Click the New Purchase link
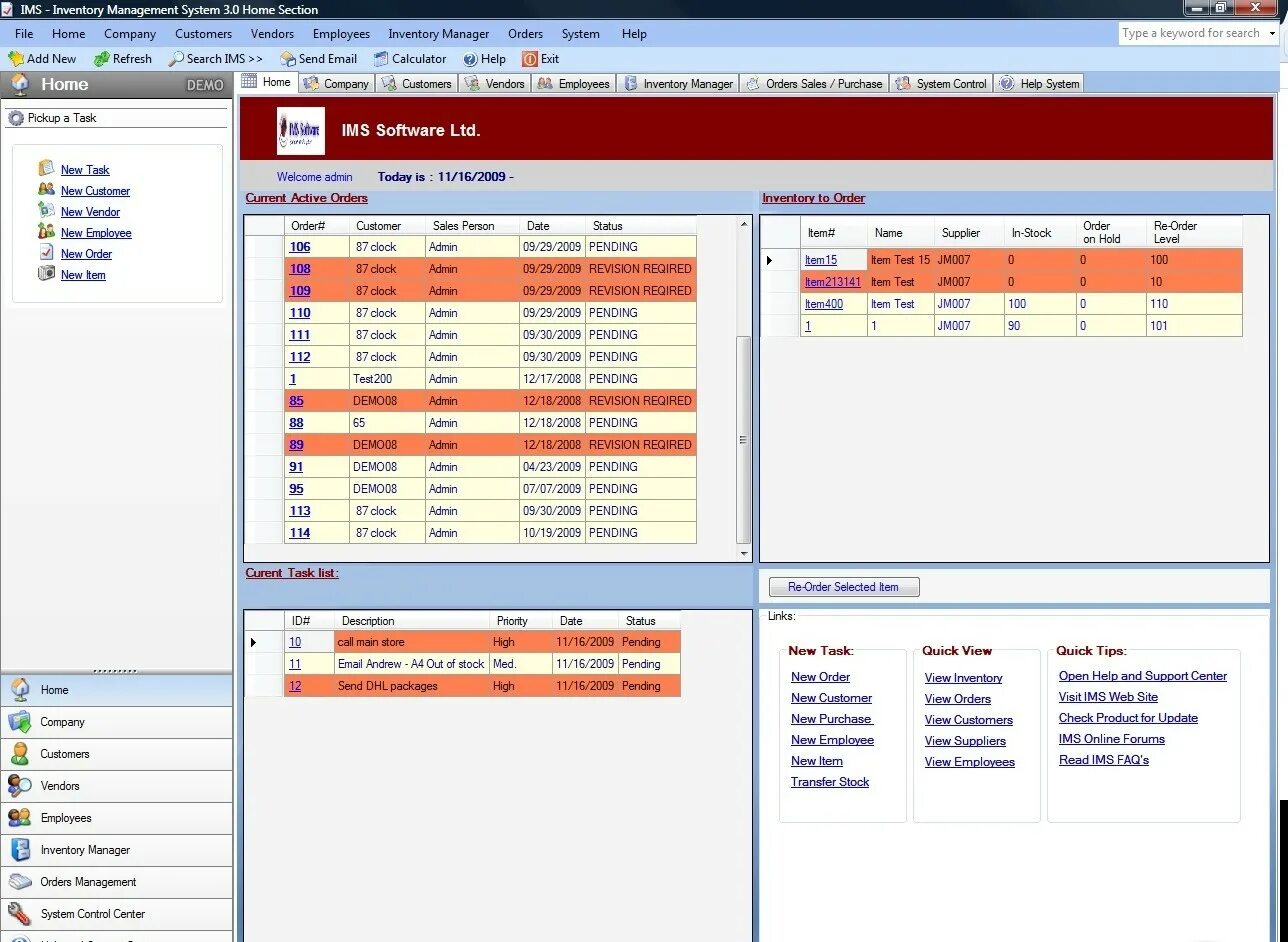The width and height of the screenshot is (1288, 942). 832,719
